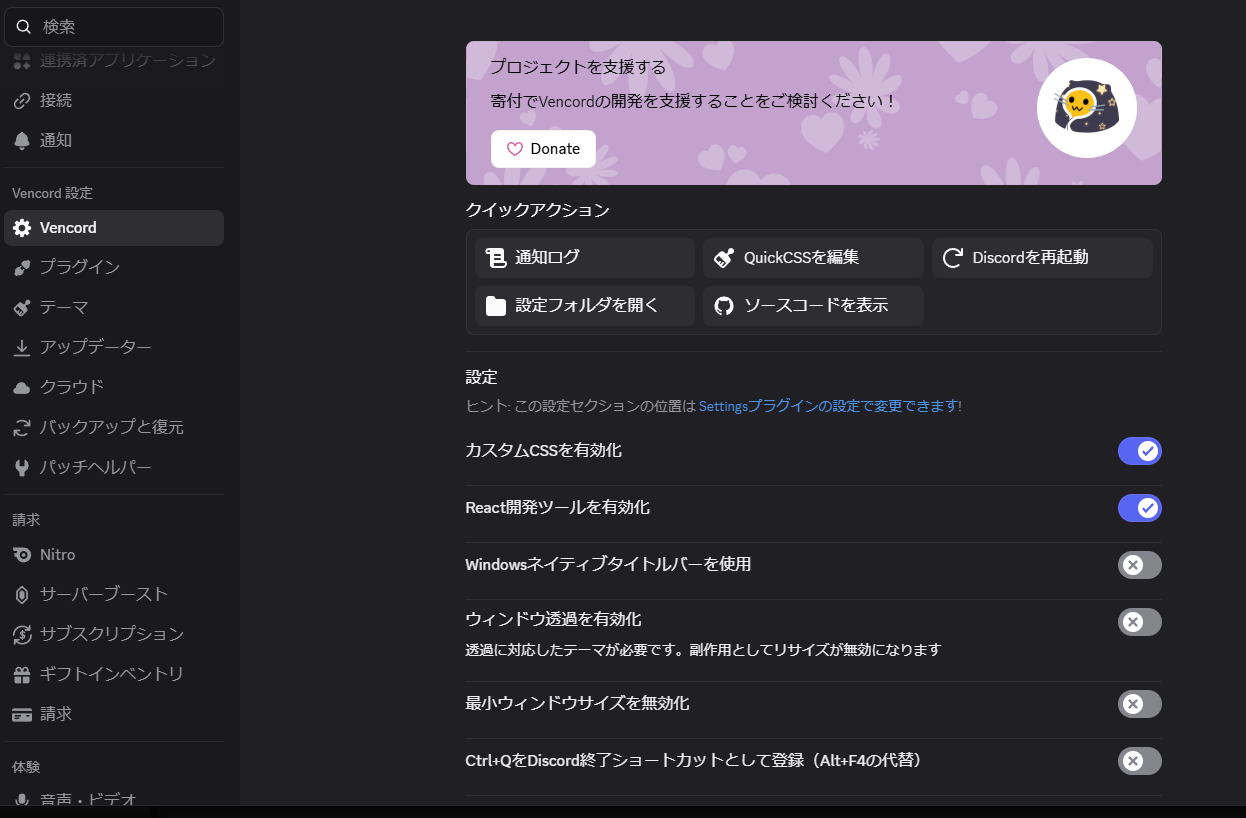
Task: Enable Windowsネイティブタイトルバーを使用 switch
Action: point(1140,565)
